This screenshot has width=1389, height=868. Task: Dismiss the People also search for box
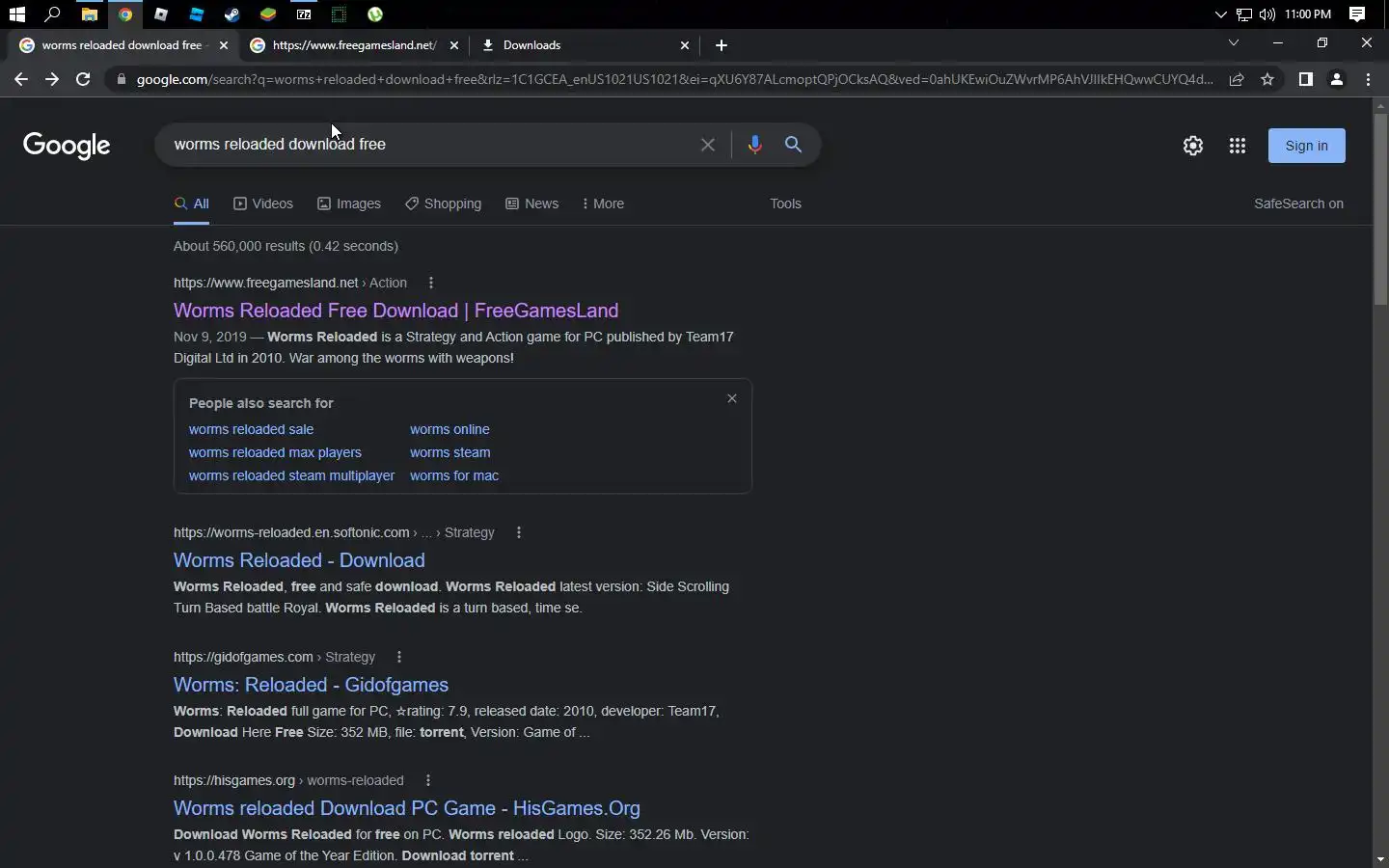pos(732,398)
